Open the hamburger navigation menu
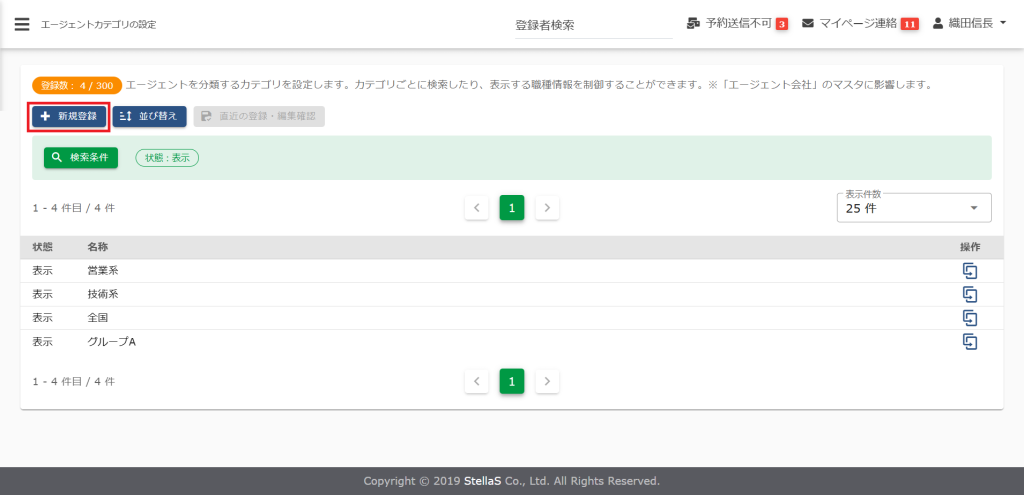Viewport: 1024px width, 495px height. (x=22, y=24)
